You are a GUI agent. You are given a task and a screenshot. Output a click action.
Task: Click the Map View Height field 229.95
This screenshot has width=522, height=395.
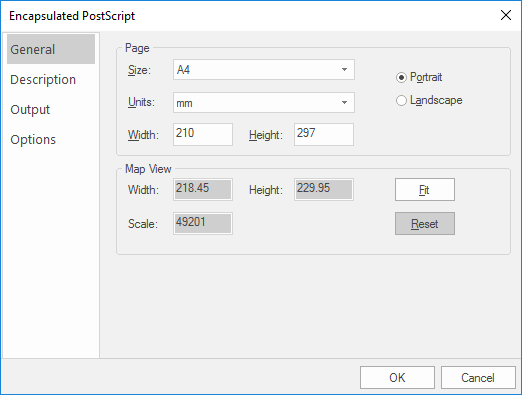tap(324, 189)
